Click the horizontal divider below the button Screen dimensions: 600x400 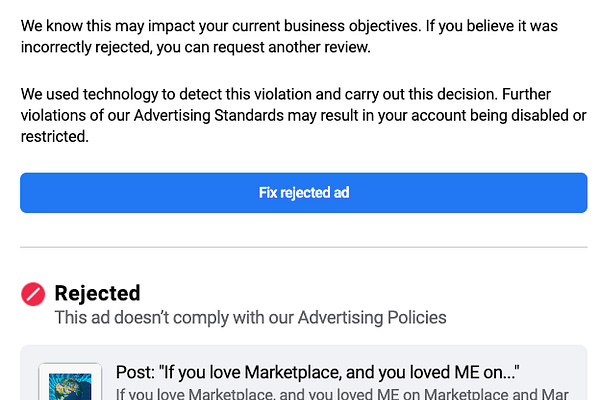[x=303, y=247]
